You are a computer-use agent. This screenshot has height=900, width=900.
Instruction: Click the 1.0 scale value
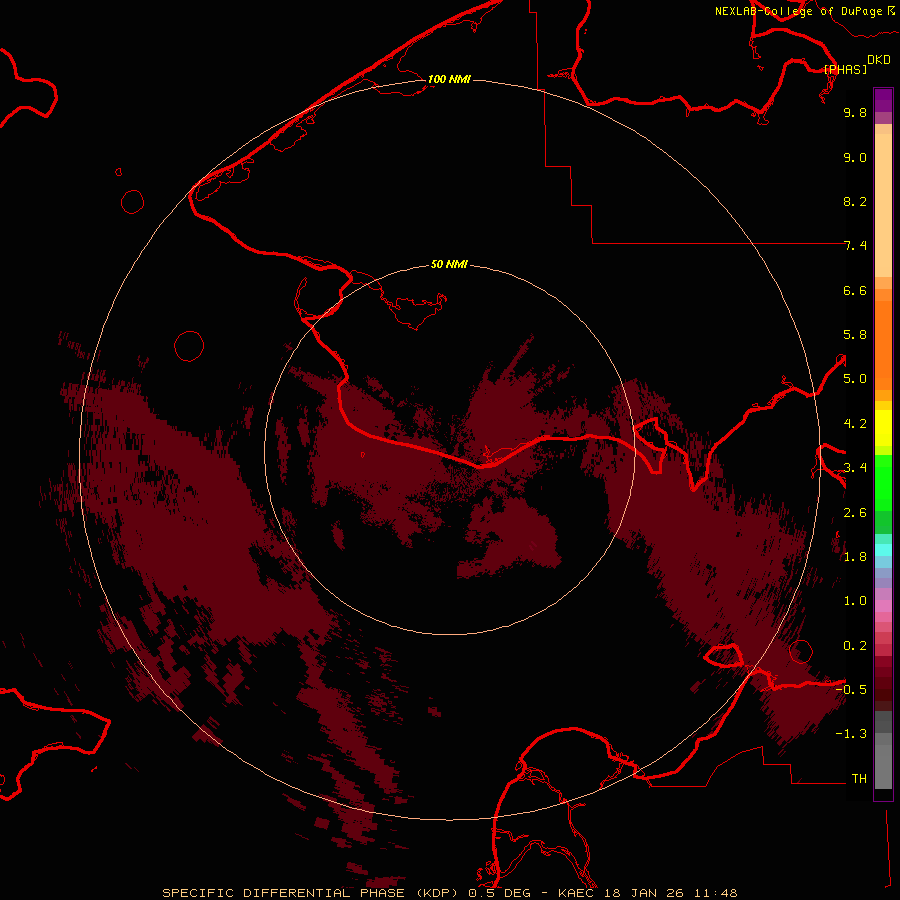click(855, 601)
